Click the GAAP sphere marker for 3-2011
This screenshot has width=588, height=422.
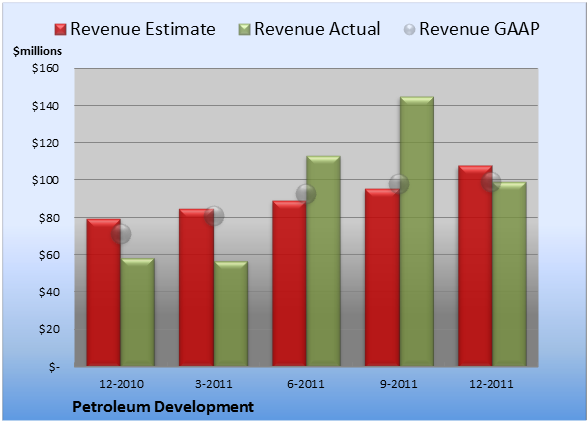214,216
